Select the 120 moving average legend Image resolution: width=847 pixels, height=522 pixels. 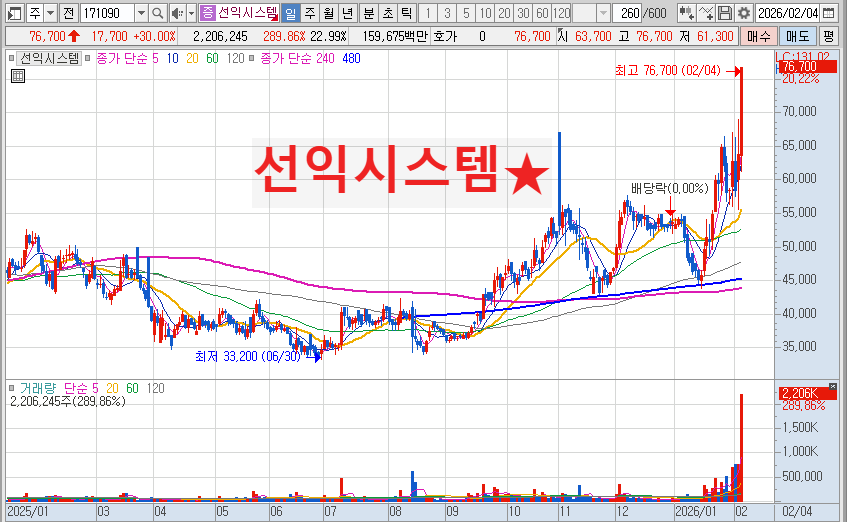236,58
